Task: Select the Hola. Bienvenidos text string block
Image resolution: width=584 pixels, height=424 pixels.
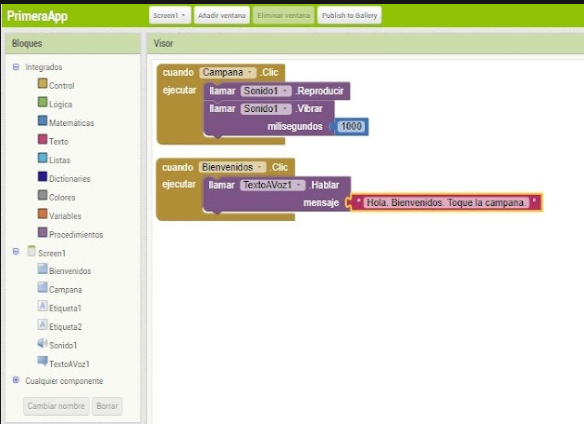Action: pos(446,202)
